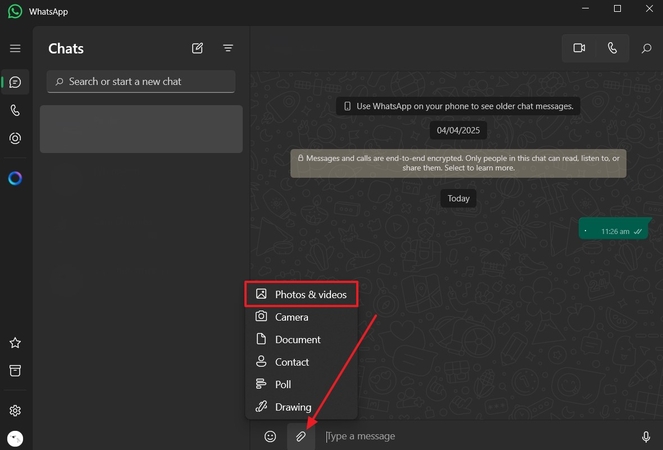
Task: Start a new chat with compose icon
Action: [x=197, y=48]
